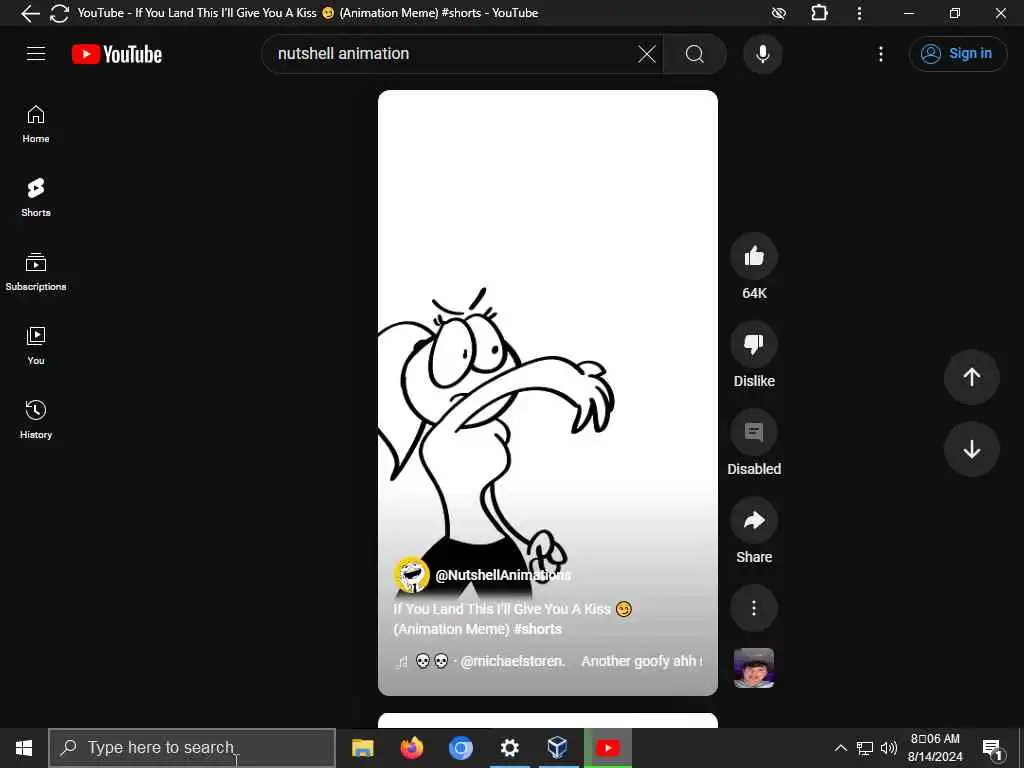Image resolution: width=1024 pixels, height=768 pixels.
Task: Click the #shorts hashtag in title
Action: [x=537, y=629]
